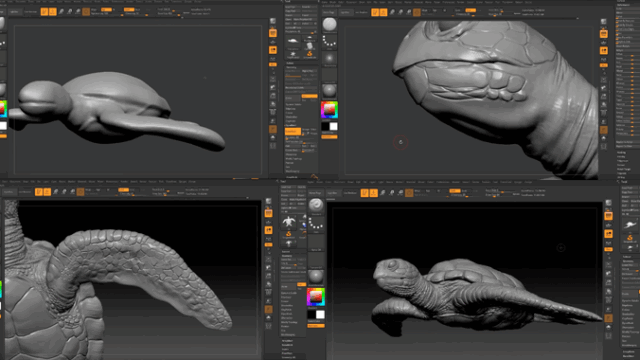Open the material sphere in head close-up window

click(329, 90)
